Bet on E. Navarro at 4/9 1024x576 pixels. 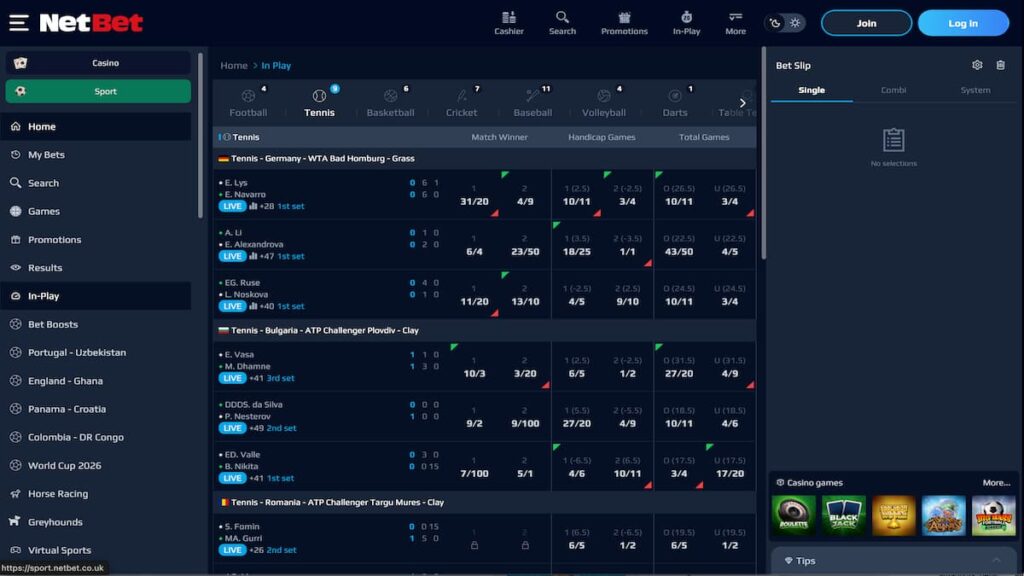coord(525,195)
